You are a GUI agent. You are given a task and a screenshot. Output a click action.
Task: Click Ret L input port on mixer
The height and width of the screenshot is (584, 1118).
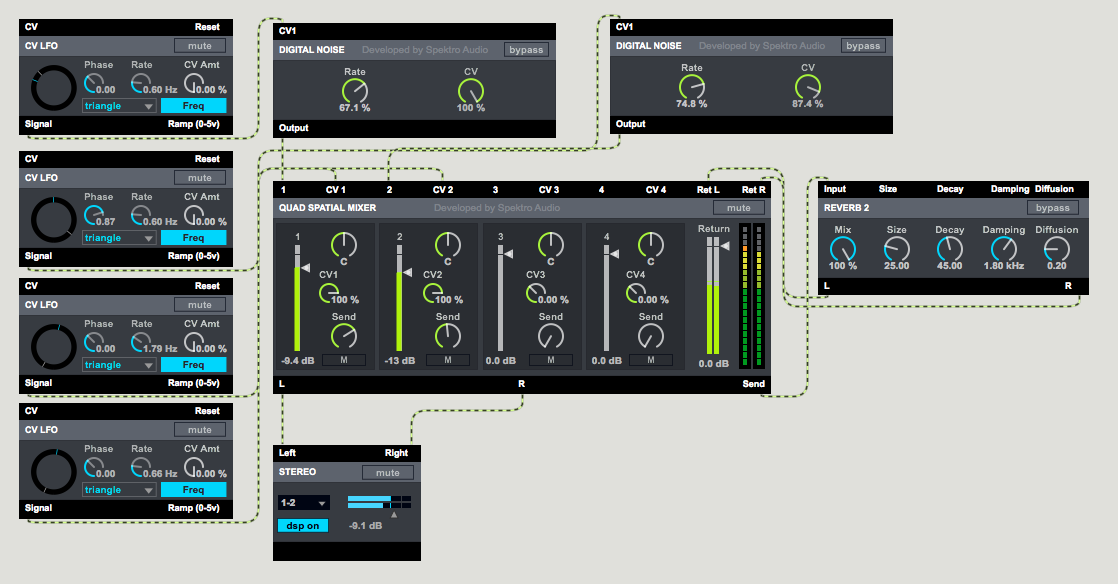(708, 190)
